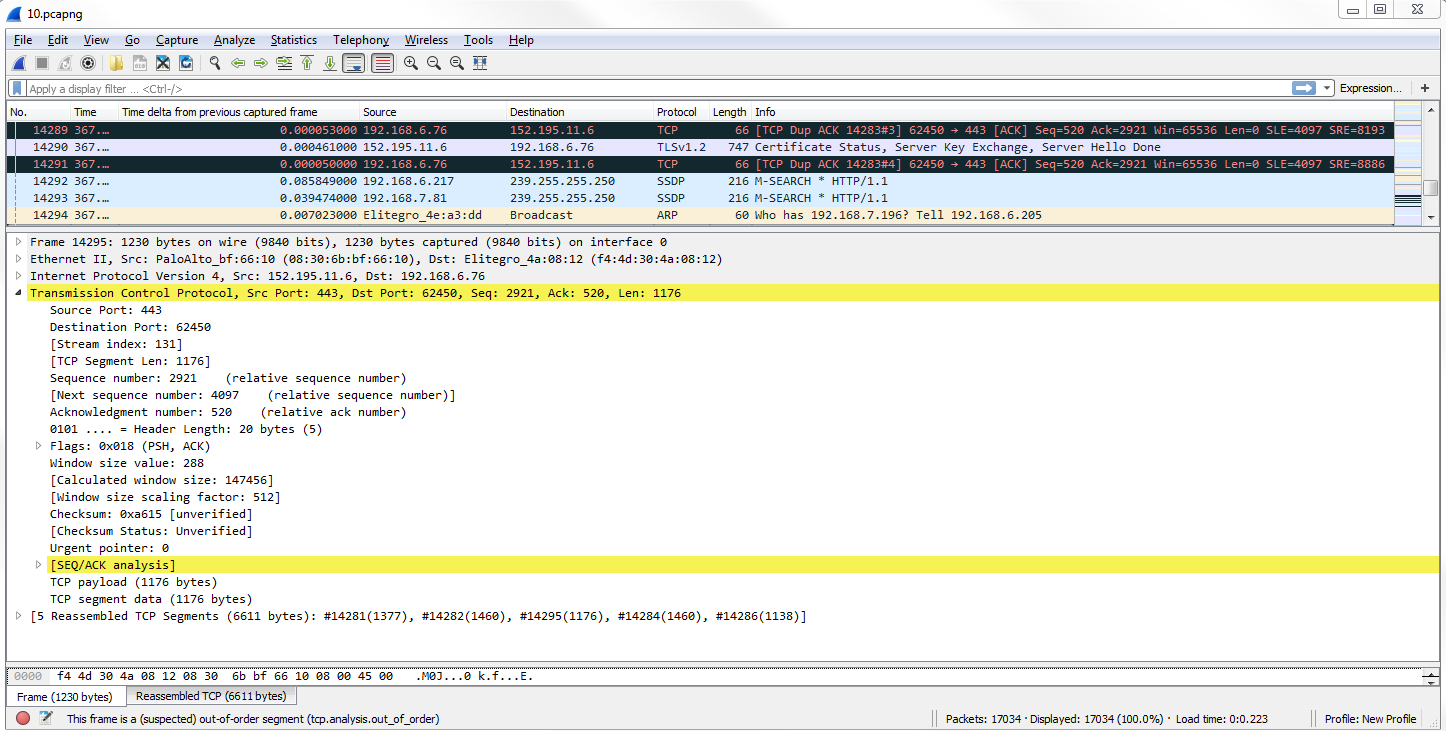This screenshot has height=731, width=1446.
Task: Reload the capture file
Action: 186,63
